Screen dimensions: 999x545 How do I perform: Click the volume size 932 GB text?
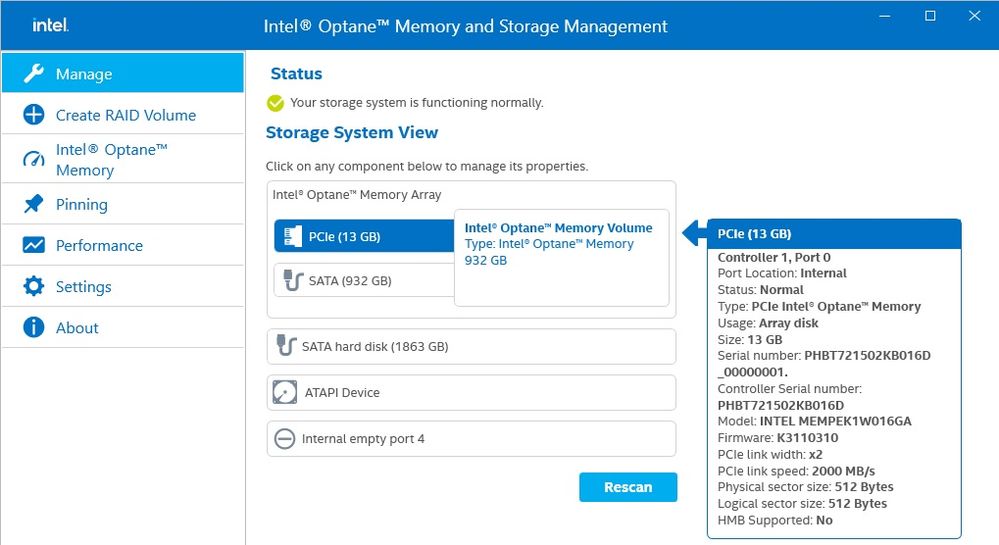(x=485, y=260)
